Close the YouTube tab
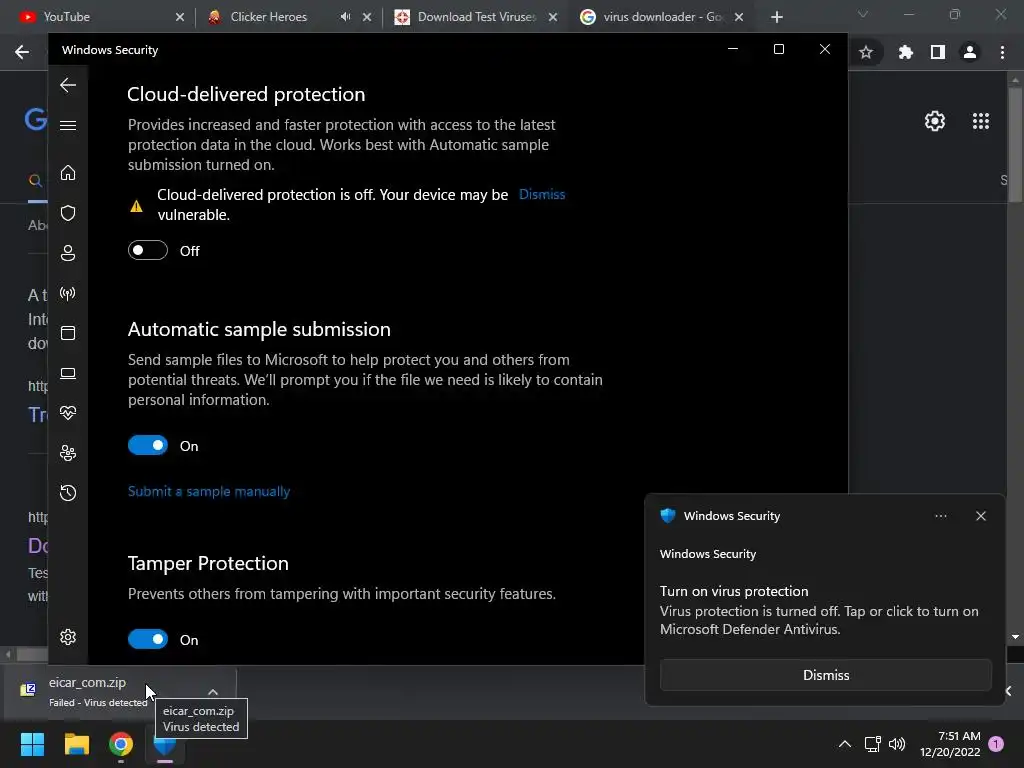The width and height of the screenshot is (1024, 768). pos(180,17)
